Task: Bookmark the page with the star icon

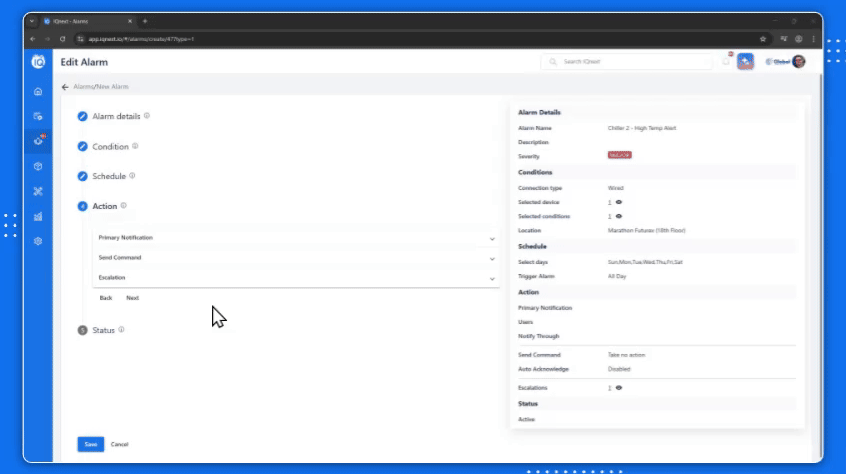Action: (763, 39)
